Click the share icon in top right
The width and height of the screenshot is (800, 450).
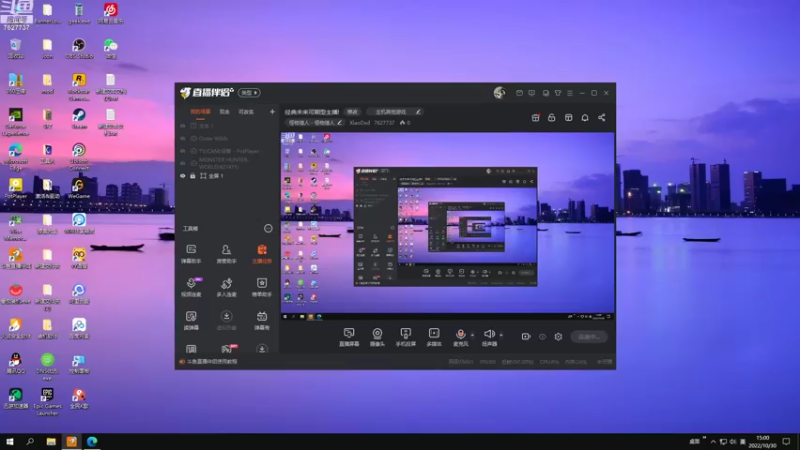point(602,117)
